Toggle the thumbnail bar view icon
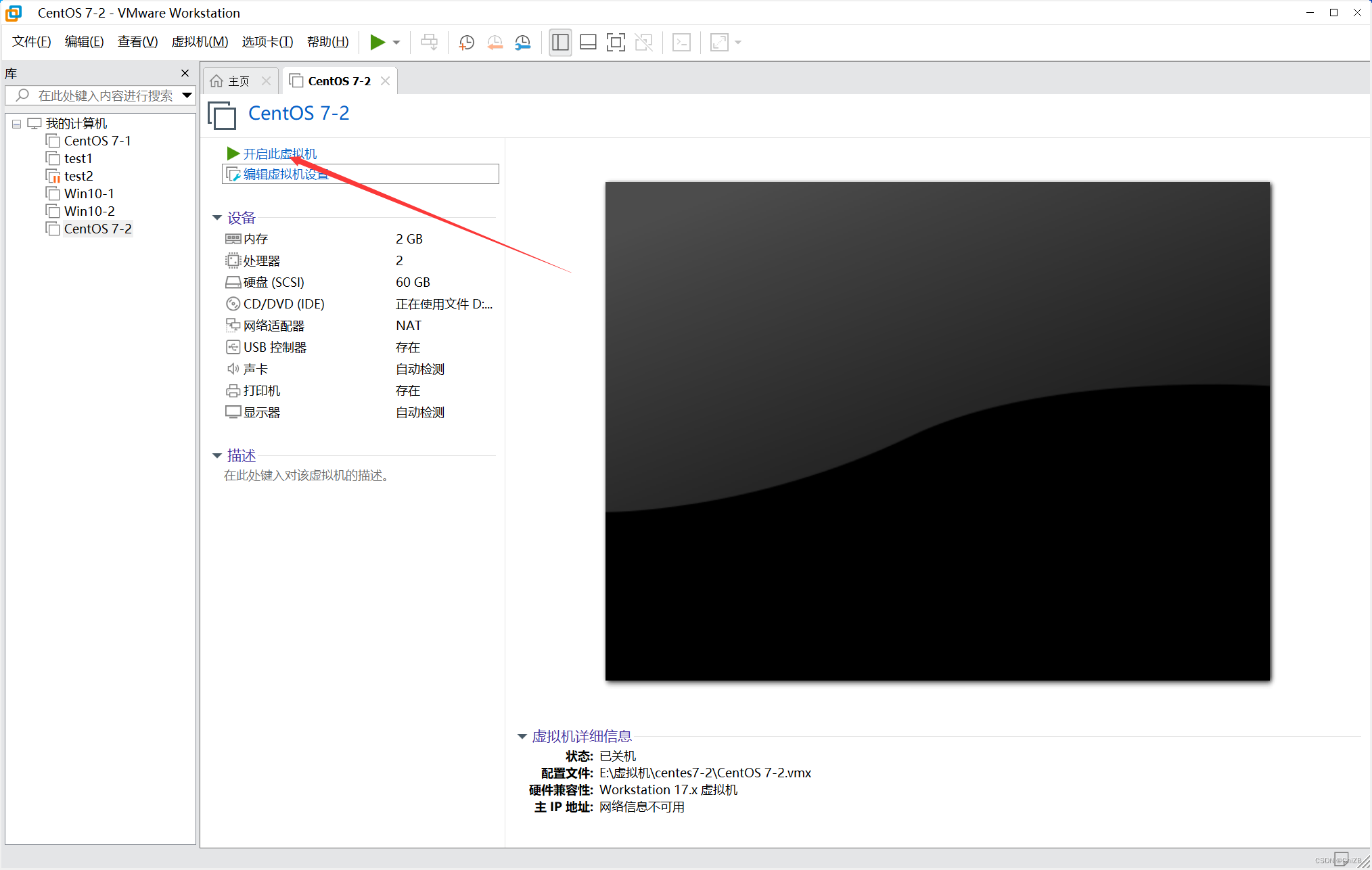The image size is (1372, 870). point(588,42)
